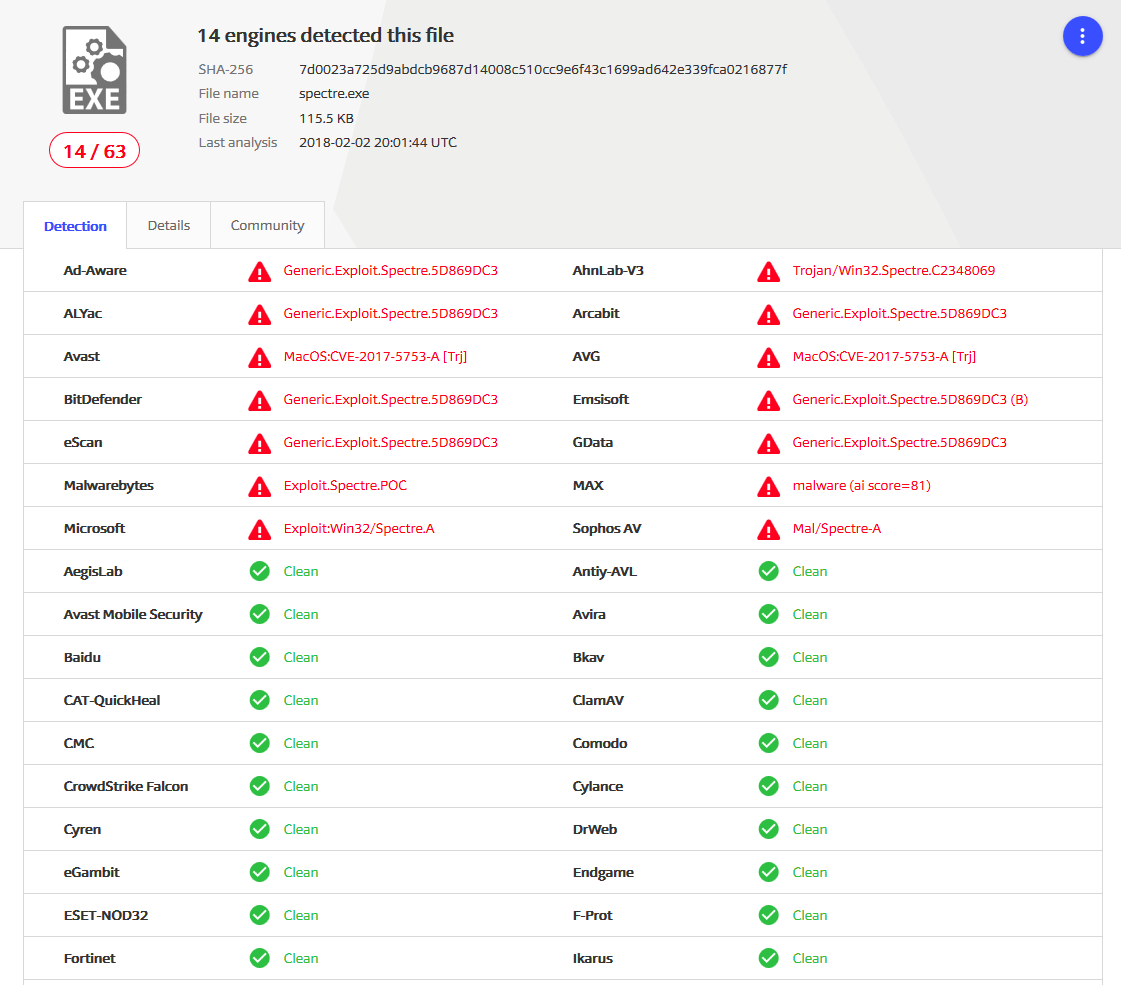Image resolution: width=1121 pixels, height=985 pixels.
Task: Click MAX result malware (ai score=81)
Action: [x=861, y=485]
